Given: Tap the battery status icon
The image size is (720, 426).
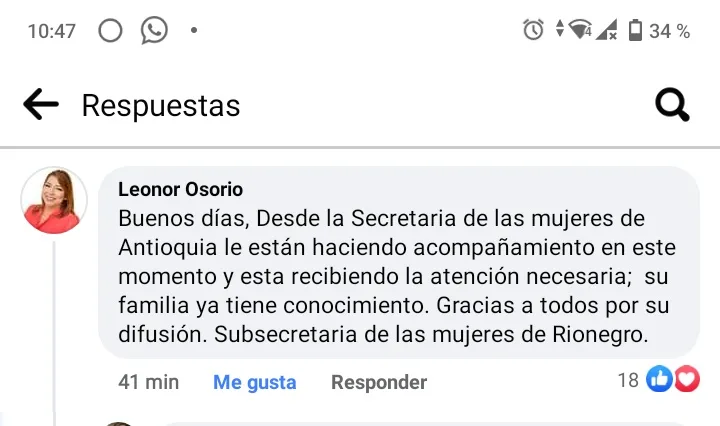Looking at the screenshot, I should pyautogui.click(x=635, y=30).
